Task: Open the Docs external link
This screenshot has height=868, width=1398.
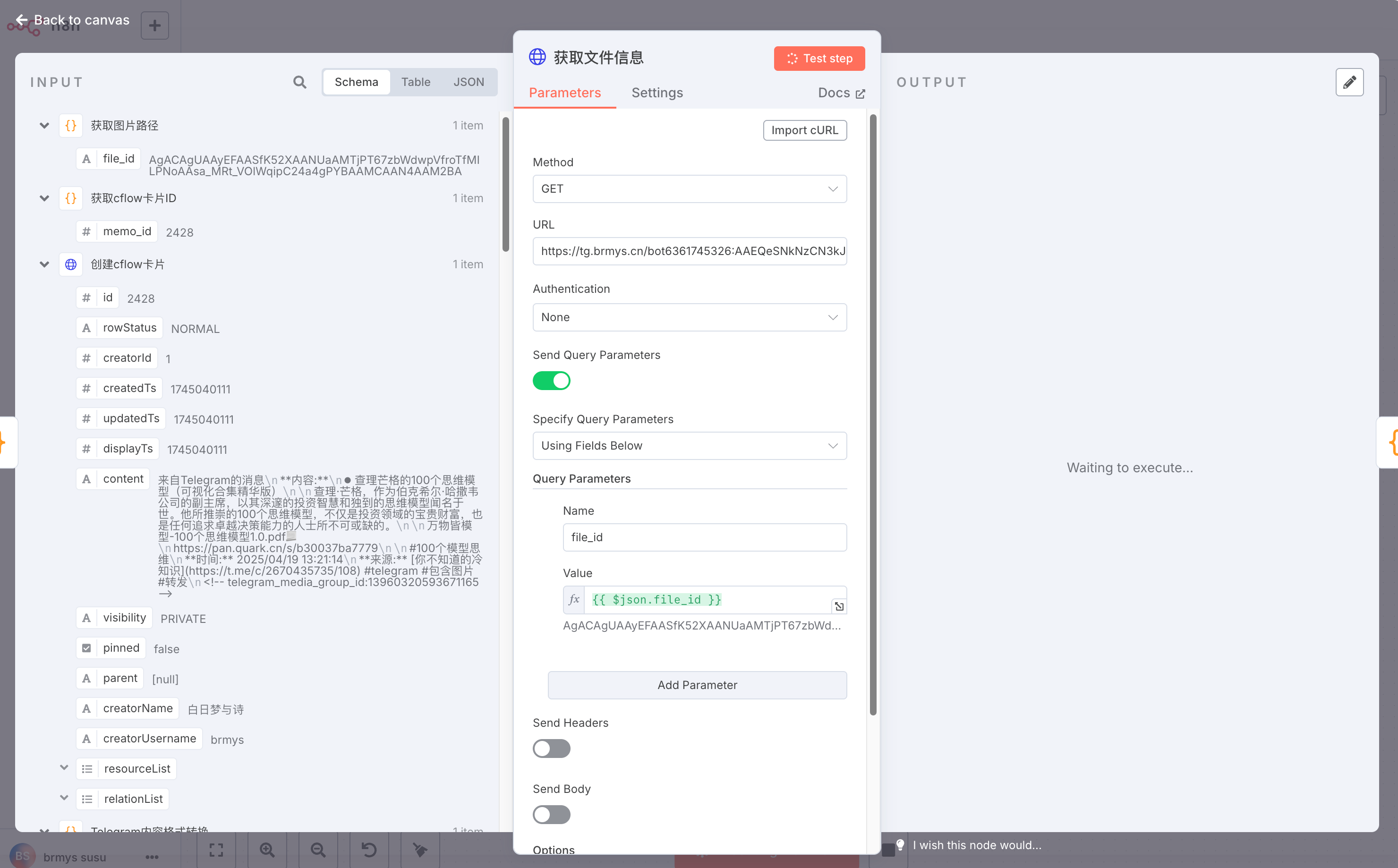Action: coord(841,93)
